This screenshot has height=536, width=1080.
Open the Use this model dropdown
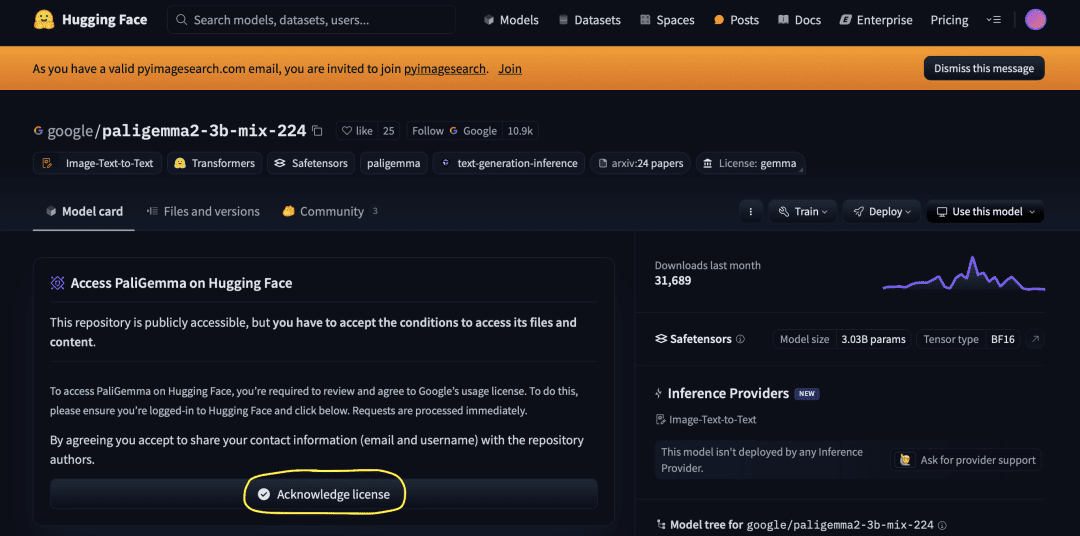click(985, 212)
